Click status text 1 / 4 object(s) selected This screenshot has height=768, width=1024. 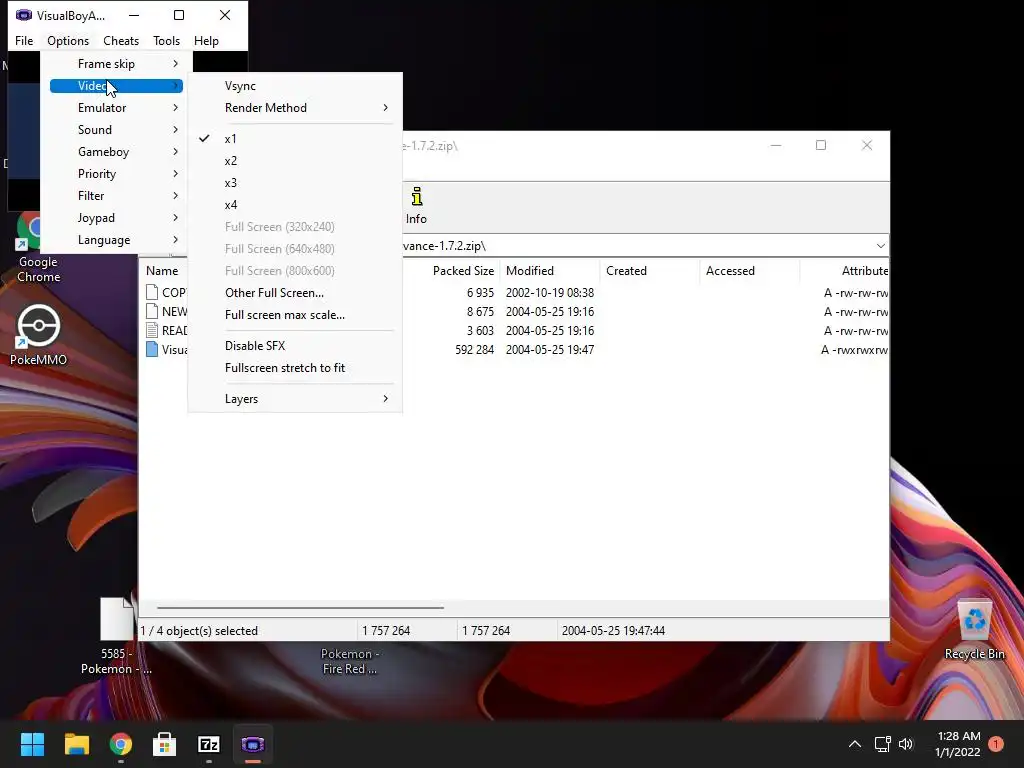coord(199,631)
